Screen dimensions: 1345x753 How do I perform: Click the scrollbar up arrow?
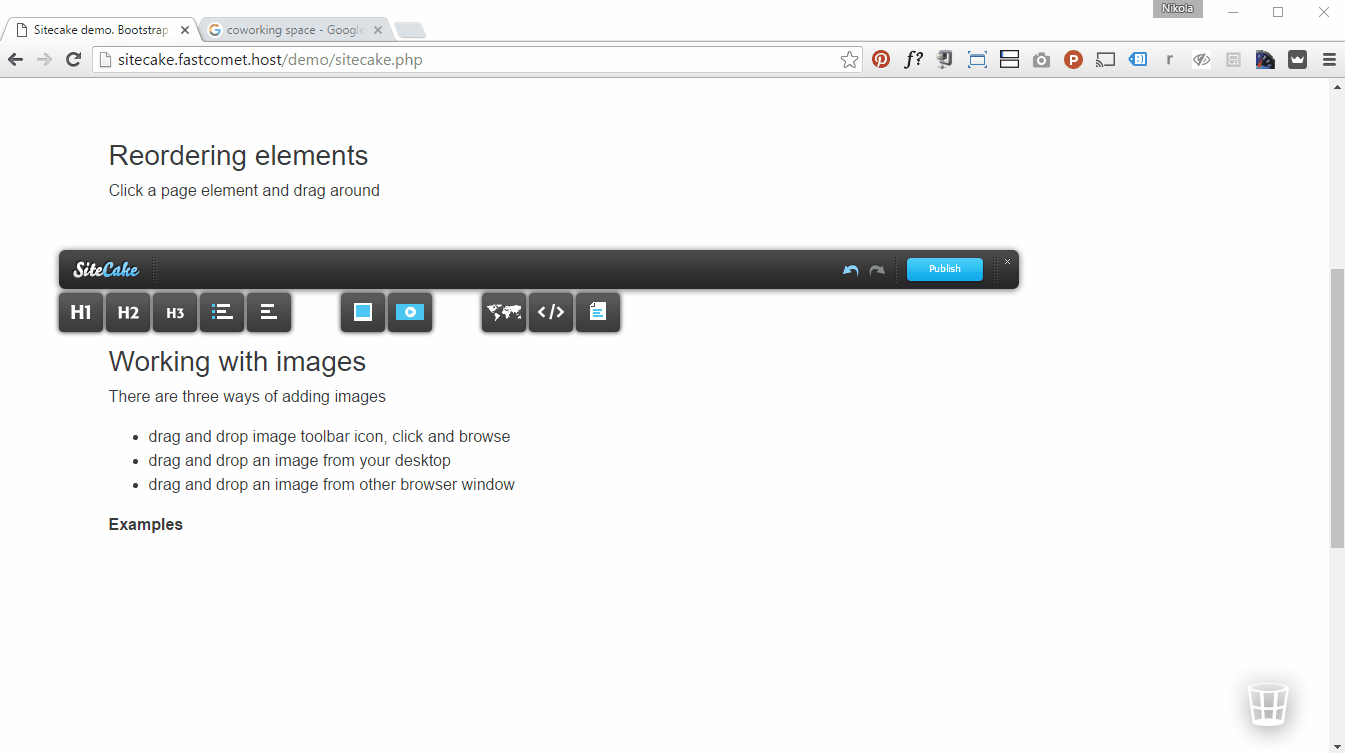coord(1337,87)
